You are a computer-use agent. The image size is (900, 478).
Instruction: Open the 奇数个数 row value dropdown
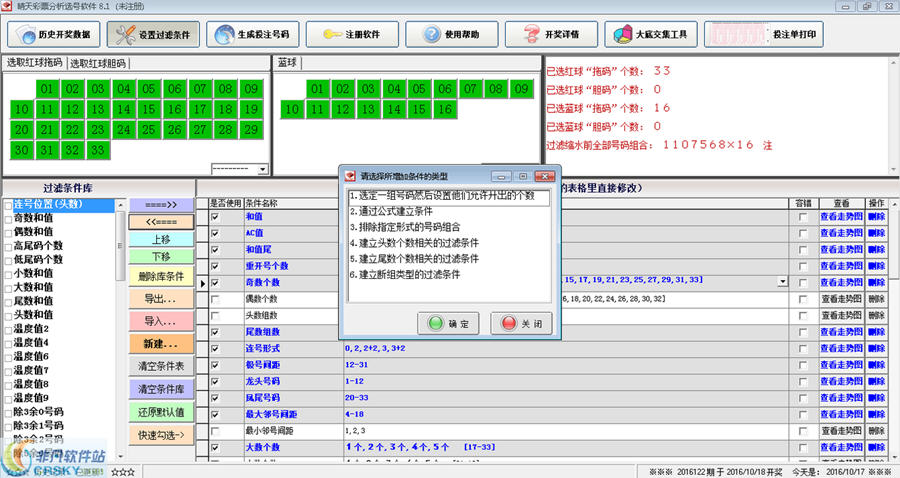click(782, 282)
